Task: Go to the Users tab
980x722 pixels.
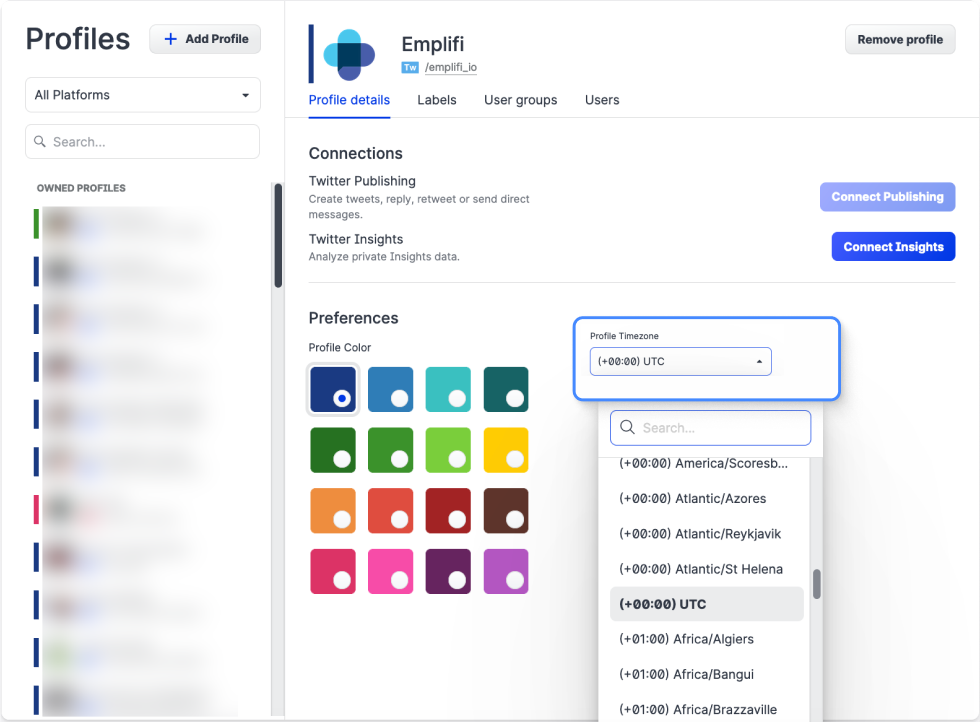Action: pyautogui.click(x=602, y=100)
